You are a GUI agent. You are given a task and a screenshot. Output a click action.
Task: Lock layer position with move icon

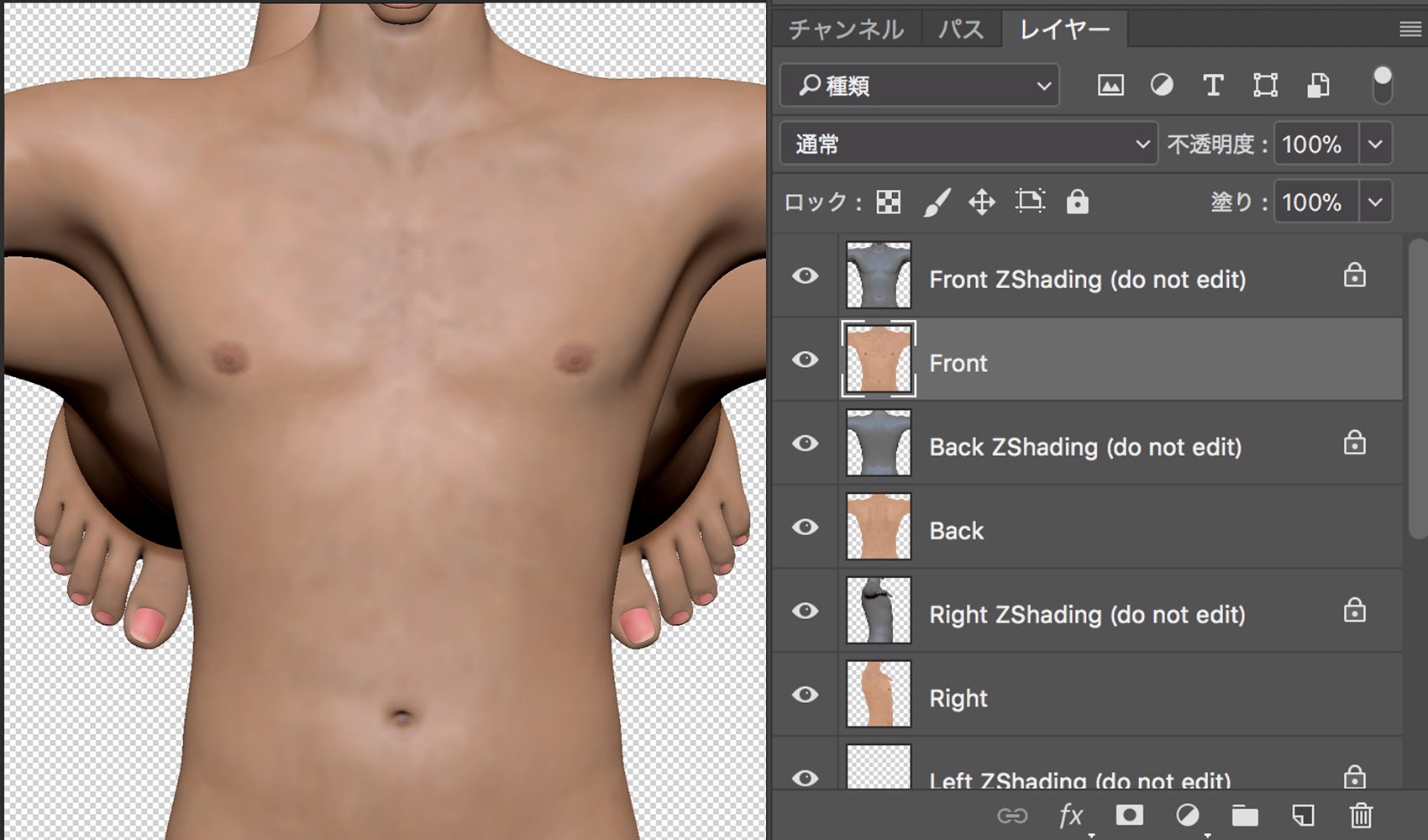click(981, 202)
